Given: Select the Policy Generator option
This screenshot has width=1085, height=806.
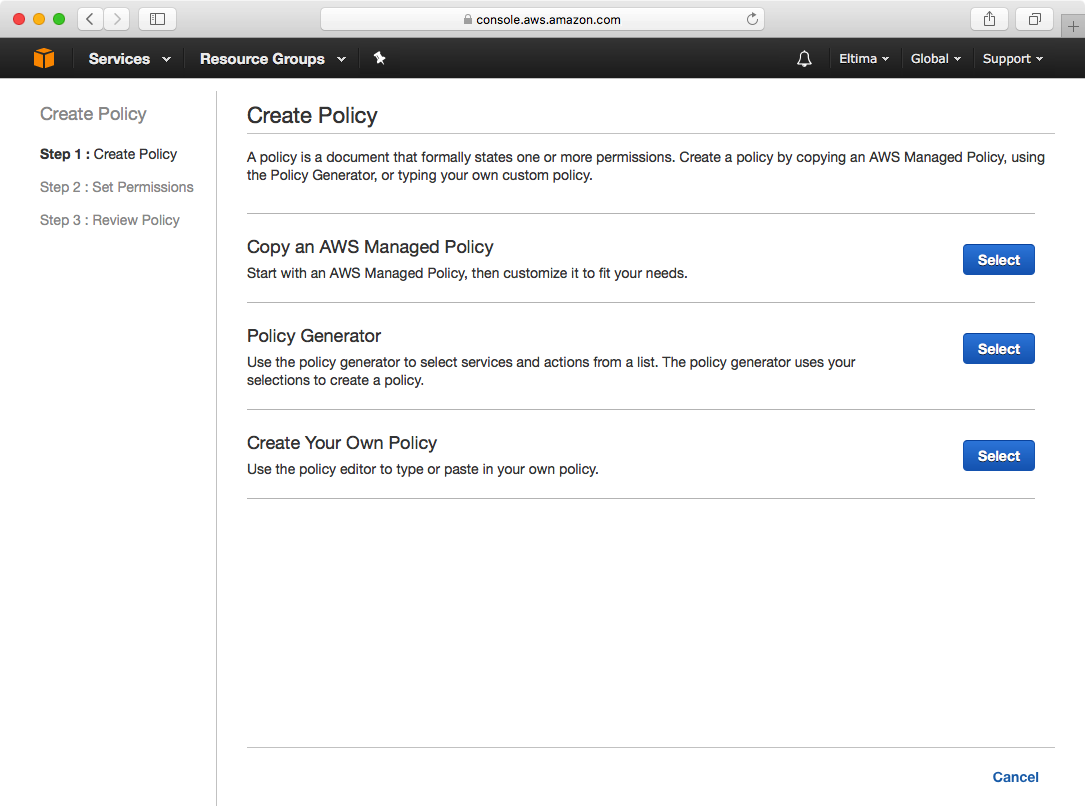Looking at the screenshot, I should [x=998, y=348].
